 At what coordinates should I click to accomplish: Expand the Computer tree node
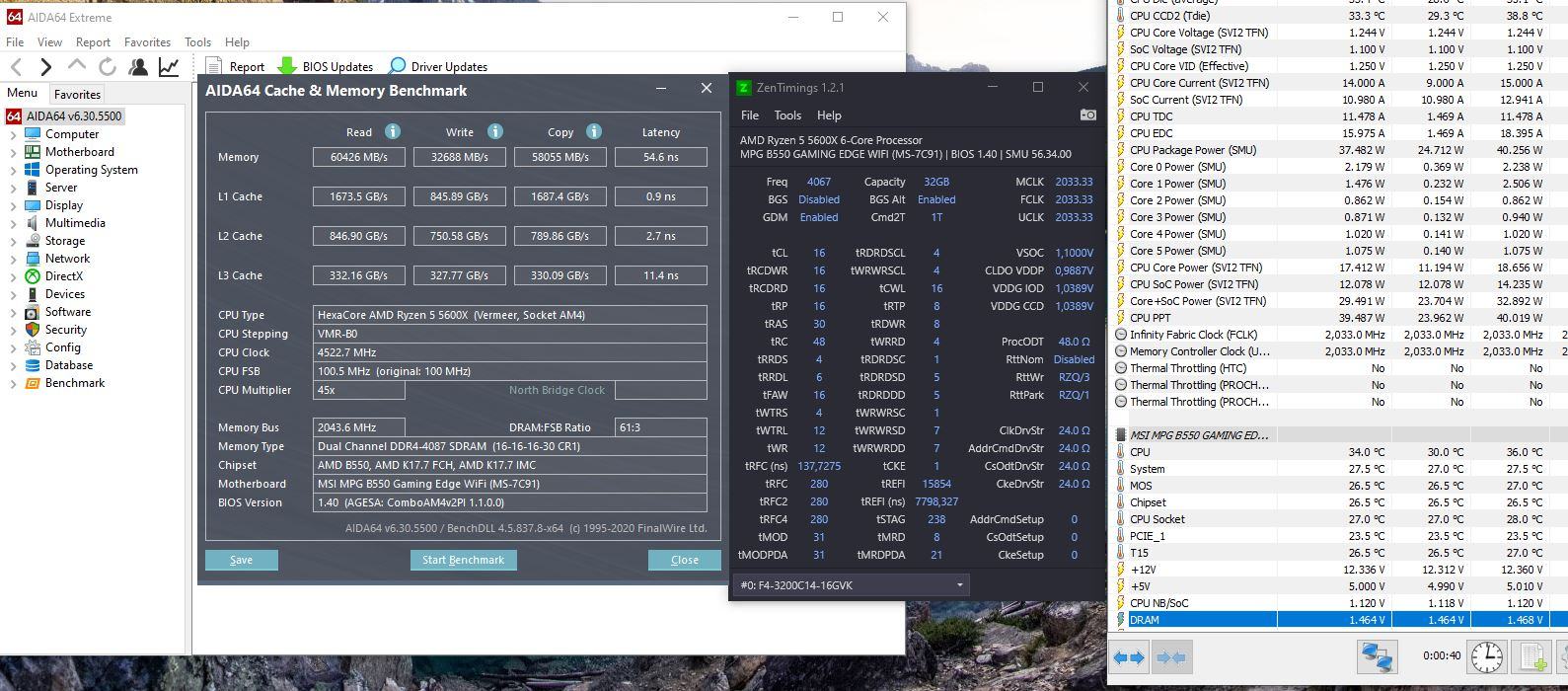pos(13,134)
